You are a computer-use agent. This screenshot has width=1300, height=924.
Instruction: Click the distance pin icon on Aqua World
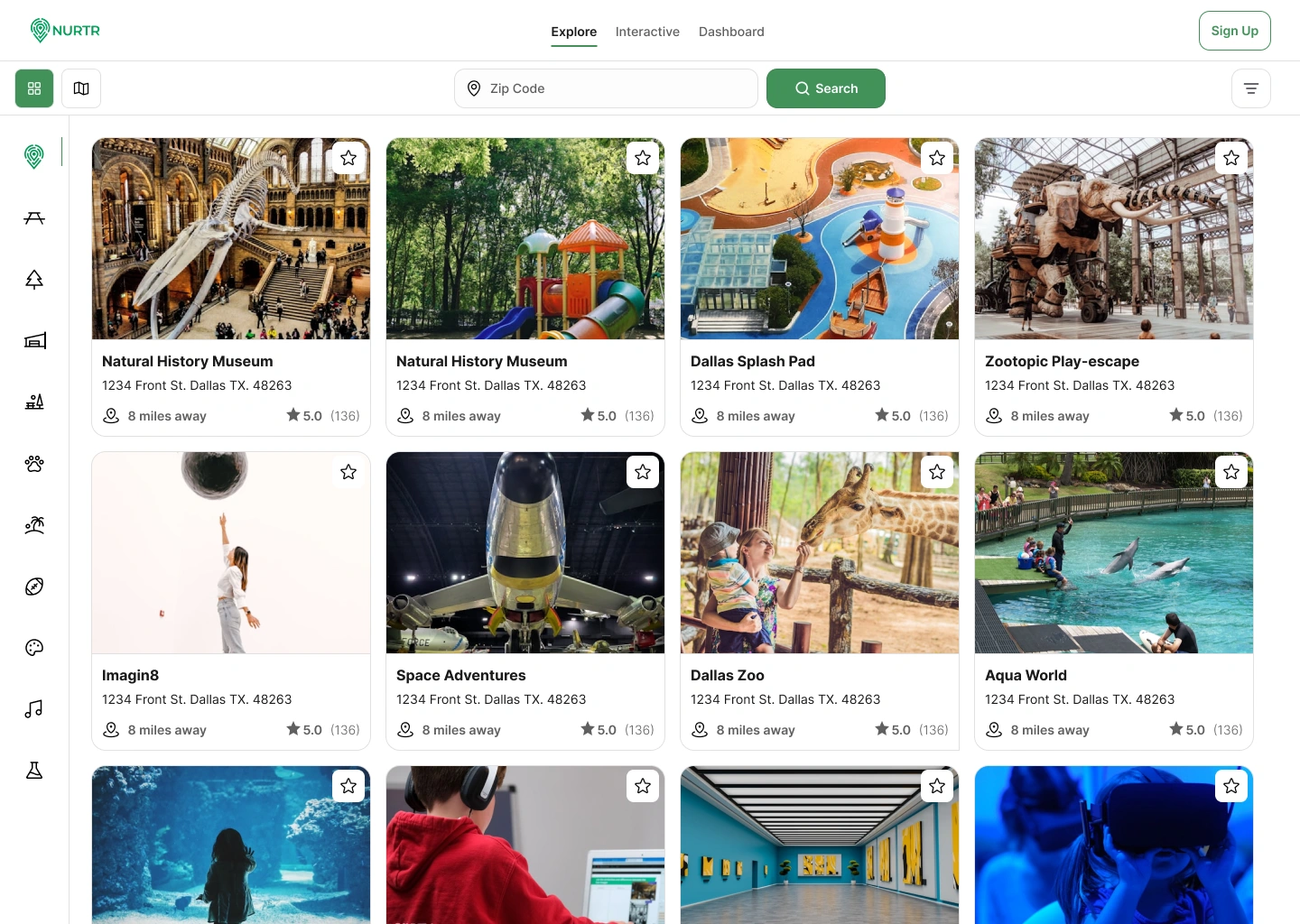click(994, 730)
